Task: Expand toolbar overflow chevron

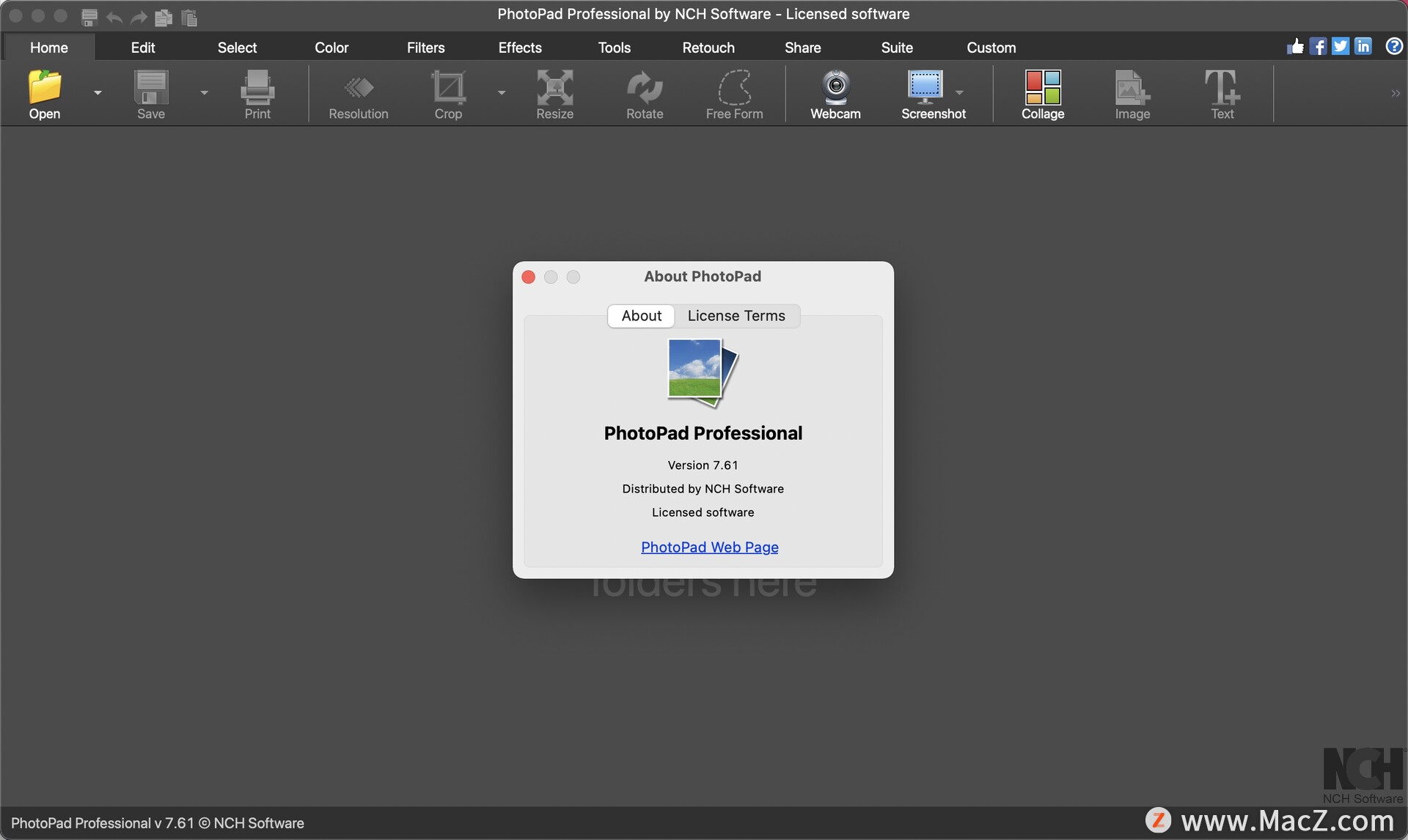Action: tap(1396, 93)
